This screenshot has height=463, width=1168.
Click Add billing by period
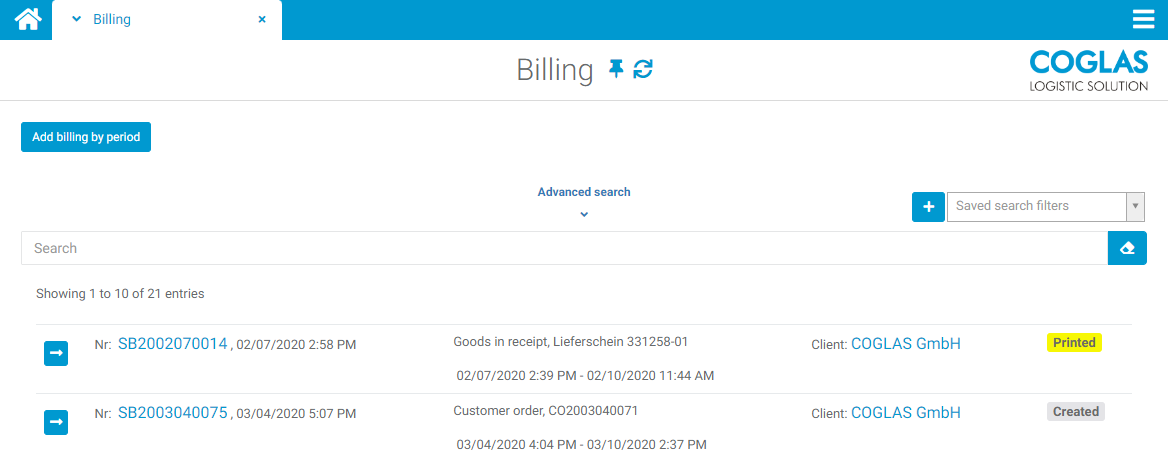point(86,137)
